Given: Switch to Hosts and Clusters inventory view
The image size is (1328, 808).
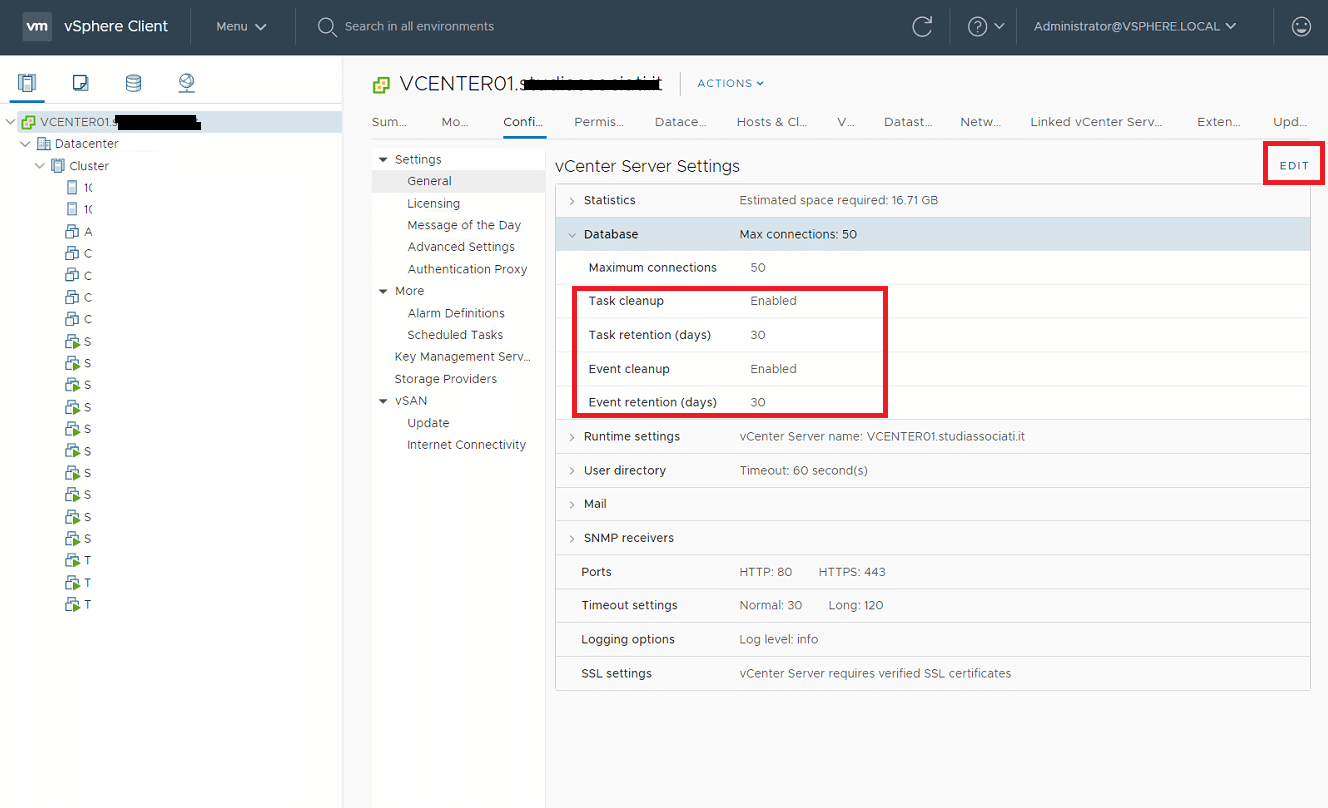Looking at the screenshot, I should click(x=27, y=83).
